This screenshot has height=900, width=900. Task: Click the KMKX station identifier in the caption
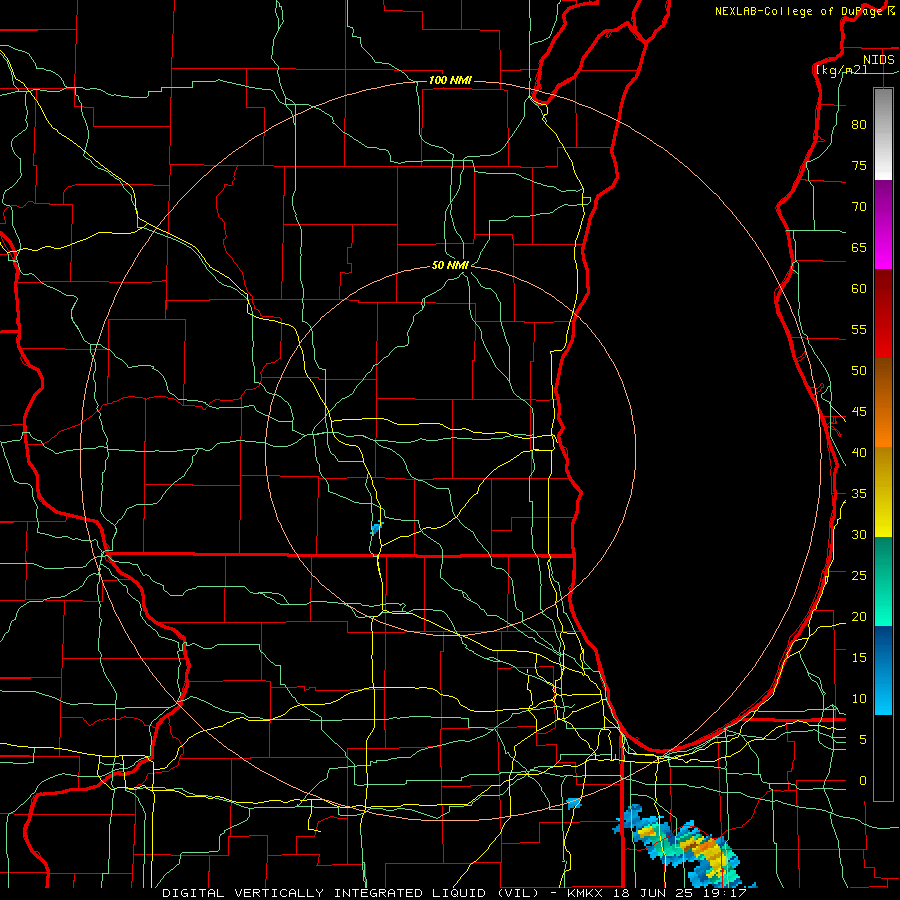click(x=585, y=893)
